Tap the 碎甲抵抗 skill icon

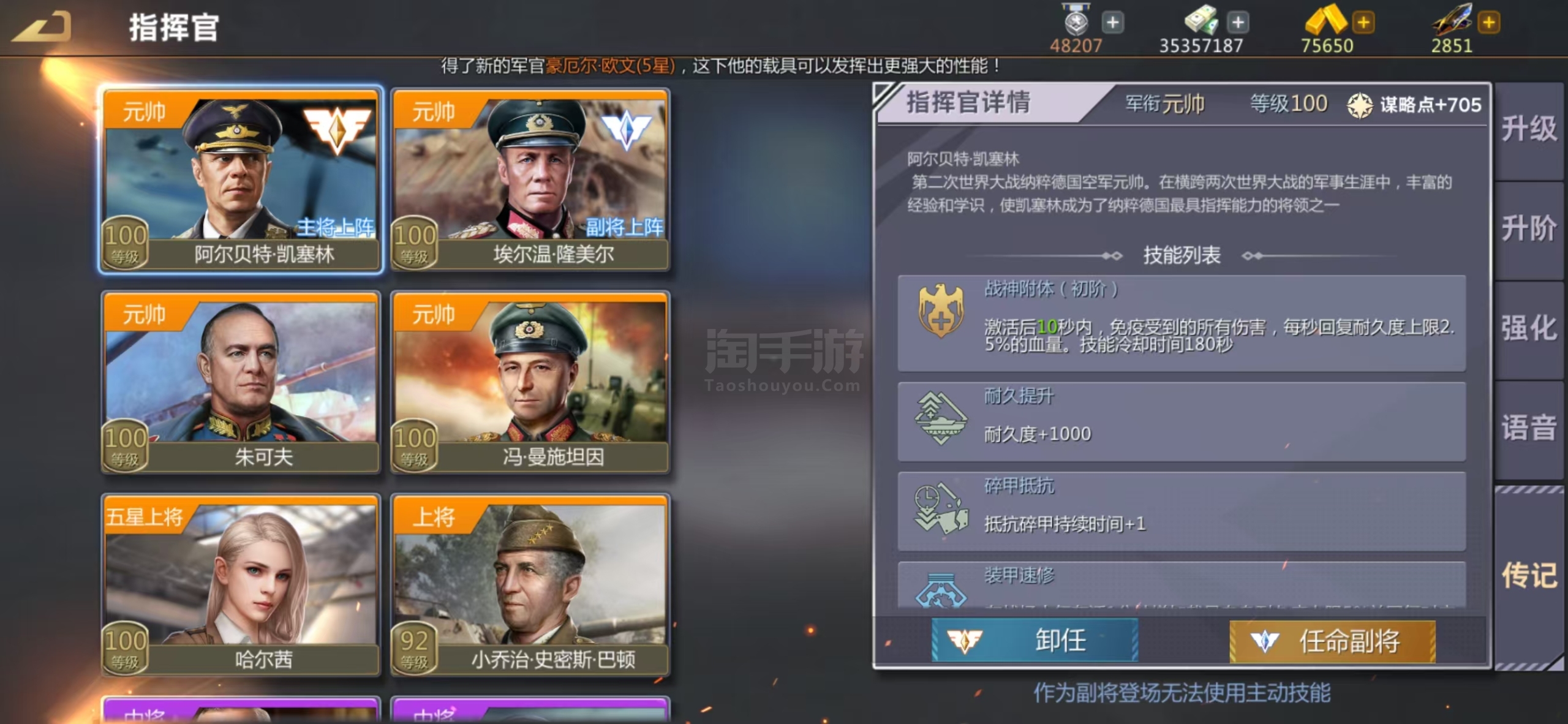(x=941, y=508)
